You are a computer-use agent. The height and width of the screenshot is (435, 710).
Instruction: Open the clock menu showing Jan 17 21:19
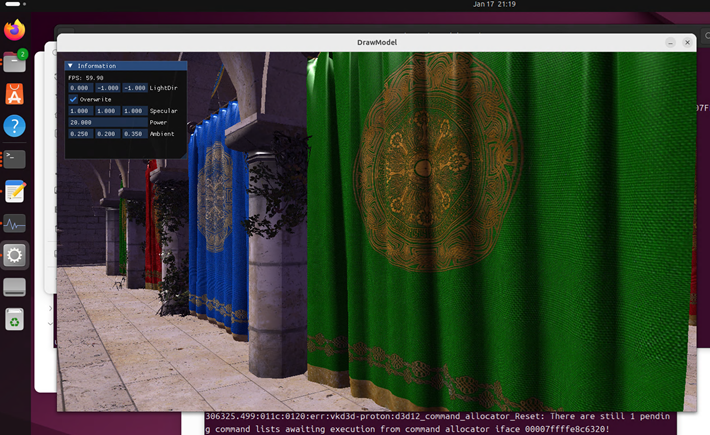pyautogui.click(x=495, y=5)
